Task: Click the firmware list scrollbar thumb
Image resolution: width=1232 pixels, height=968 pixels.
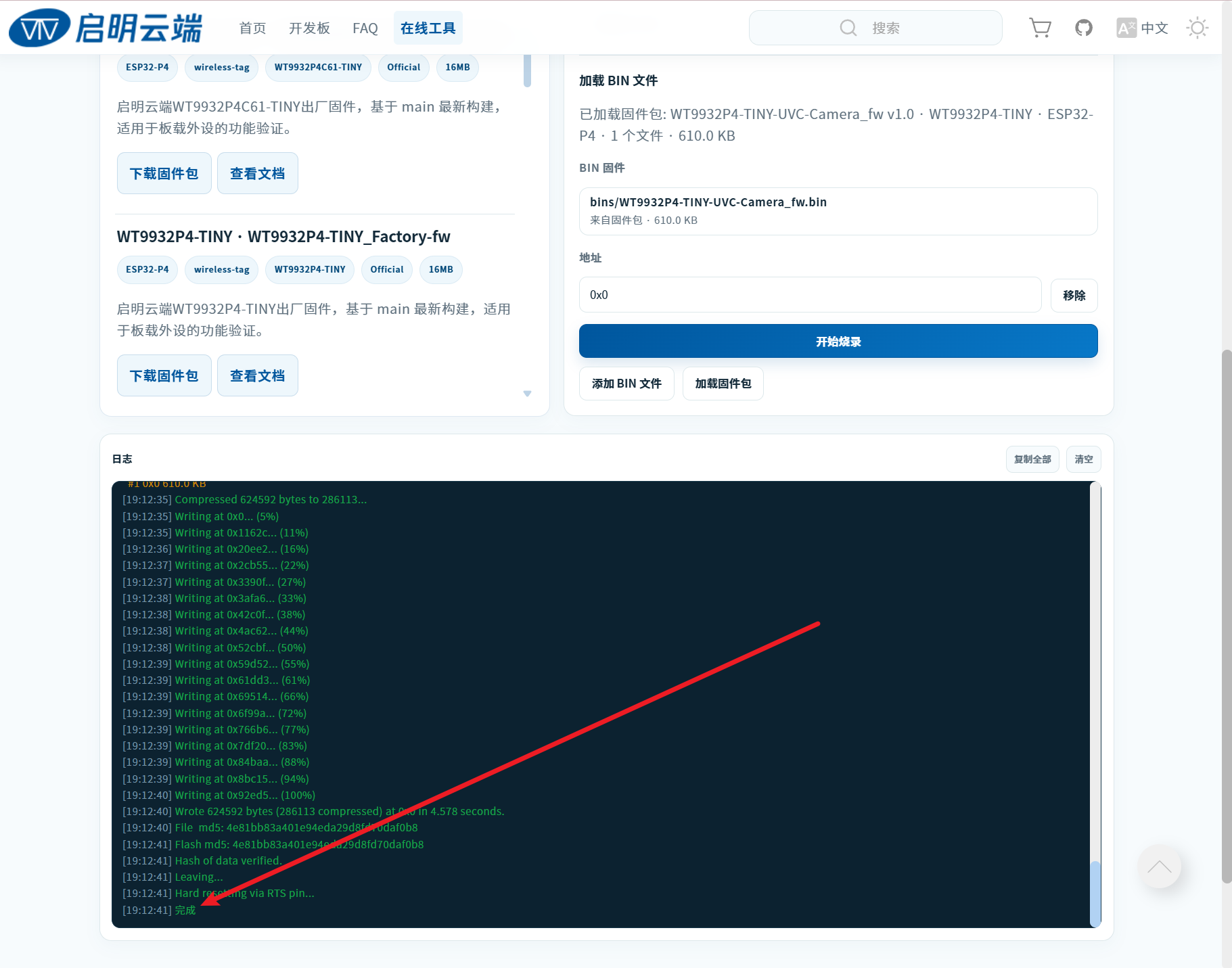Action: coord(527,71)
